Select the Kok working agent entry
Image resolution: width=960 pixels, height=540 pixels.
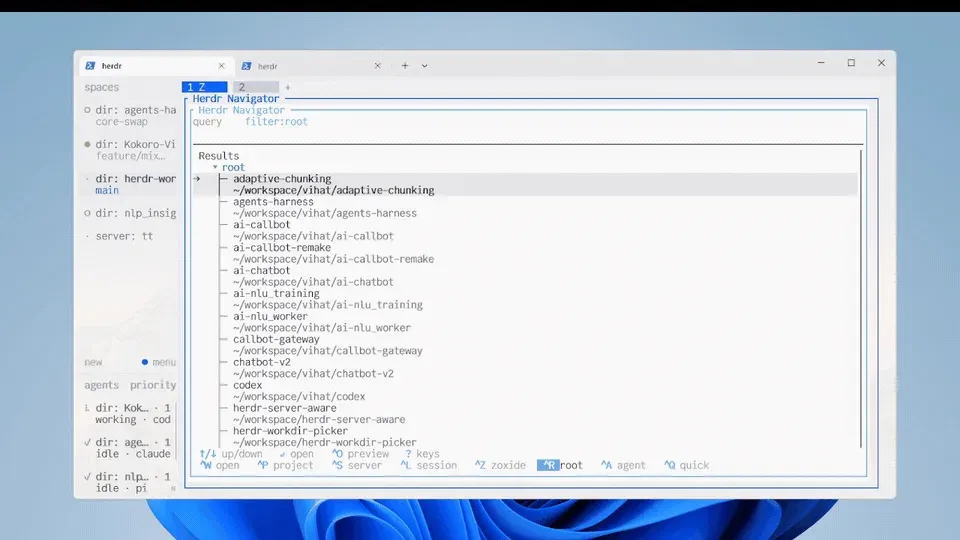pyautogui.click(x=129, y=413)
